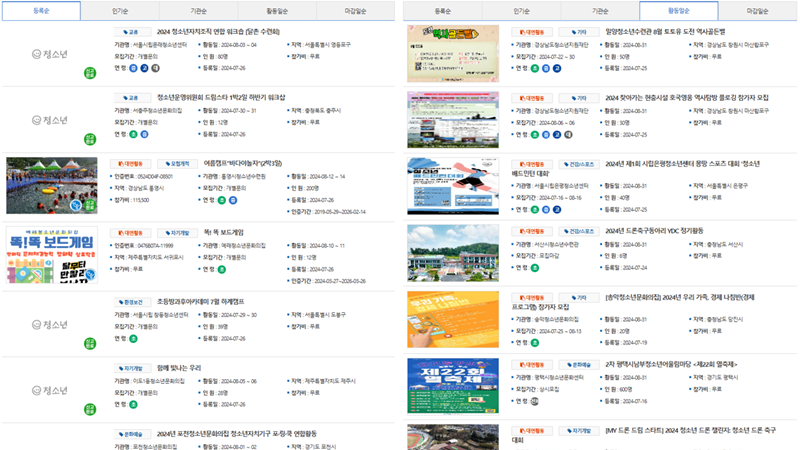800x450 pixels.
Task: Open the youth center building photo thumbnail
Action: pyautogui.click(x=453, y=253)
